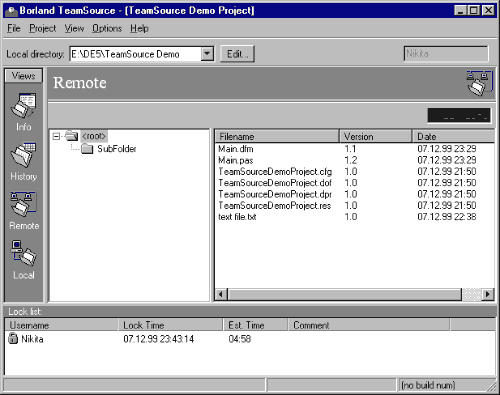Screen dimensions: 500x395
Task: Click estimated time 04:58
Action: [240, 339]
